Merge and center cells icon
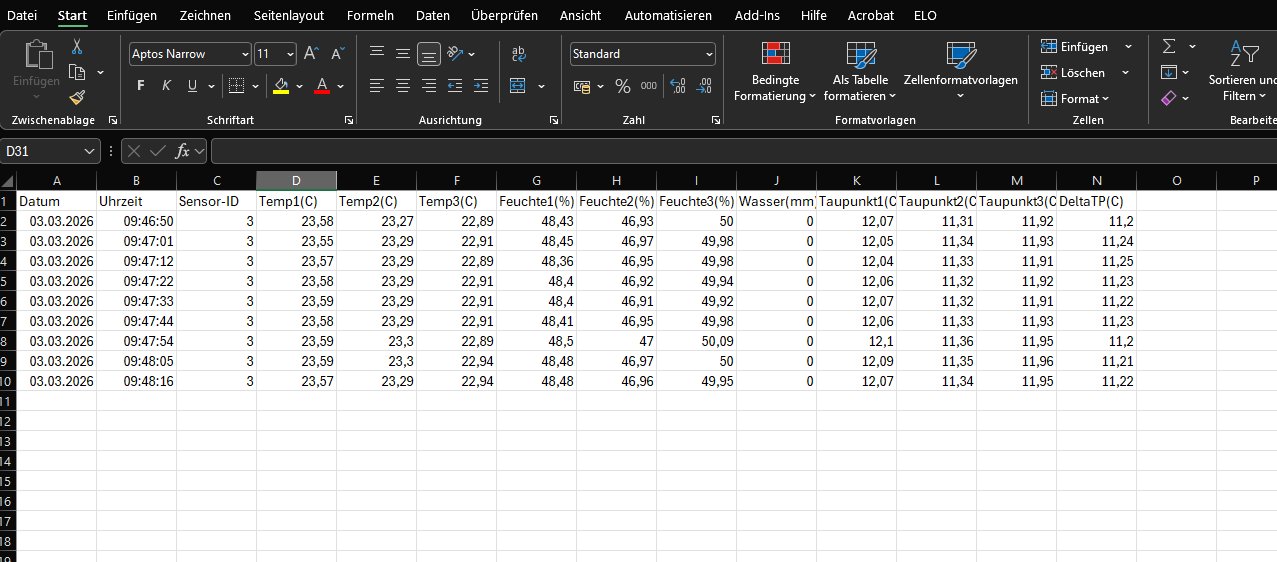Viewport: 1277px width, 562px height. pos(517,86)
